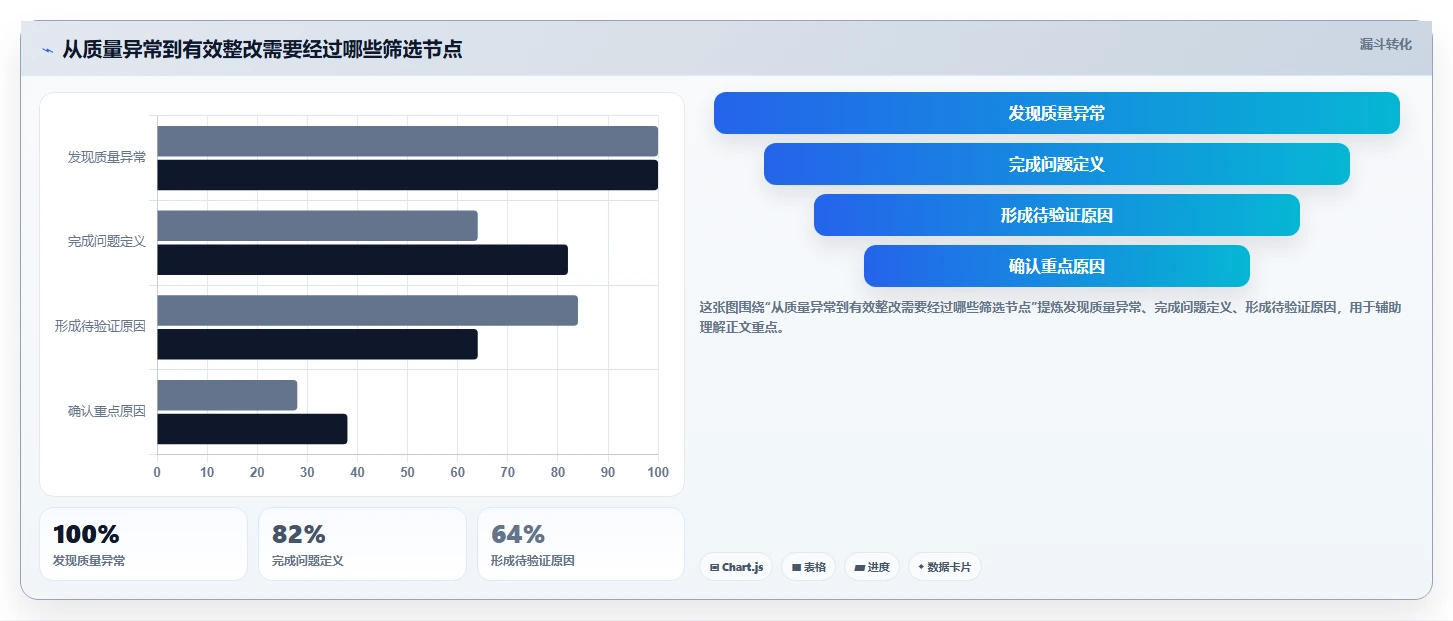Click the dark bar for 发现质量异常
This screenshot has height=621, width=1453.
click(407, 175)
